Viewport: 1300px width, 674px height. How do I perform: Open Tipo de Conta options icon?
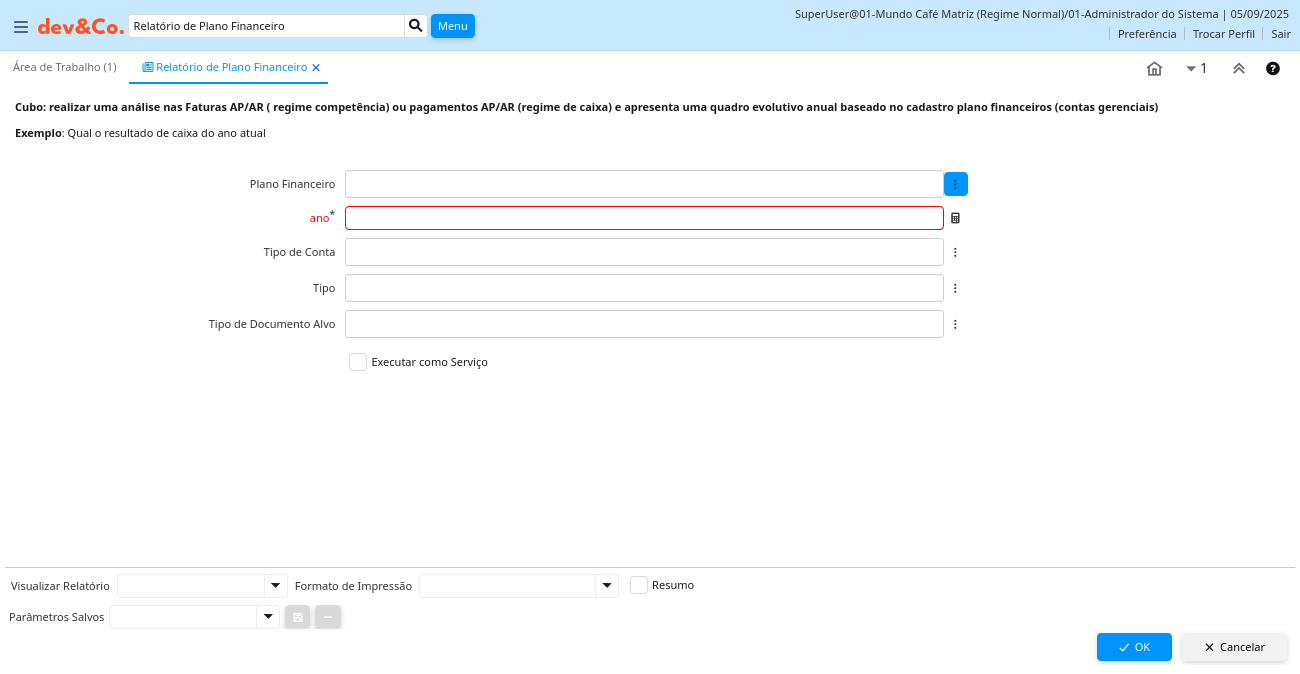pyautogui.click(x=955, y=252)
